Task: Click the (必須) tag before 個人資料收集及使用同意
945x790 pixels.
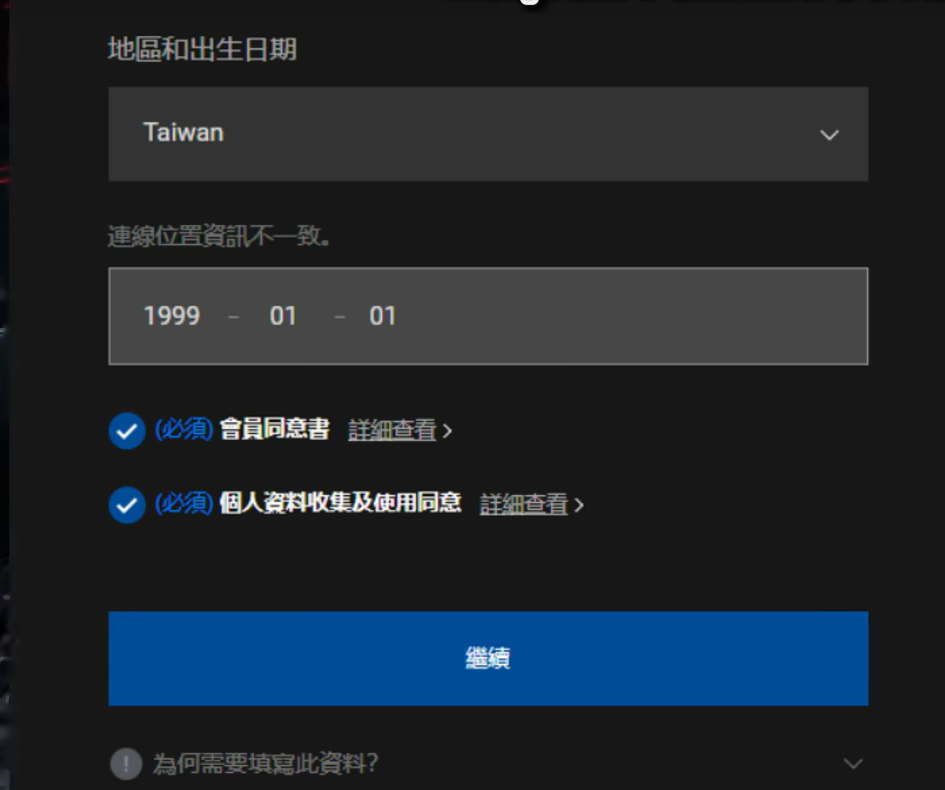Action: click(x=184, y=503)
